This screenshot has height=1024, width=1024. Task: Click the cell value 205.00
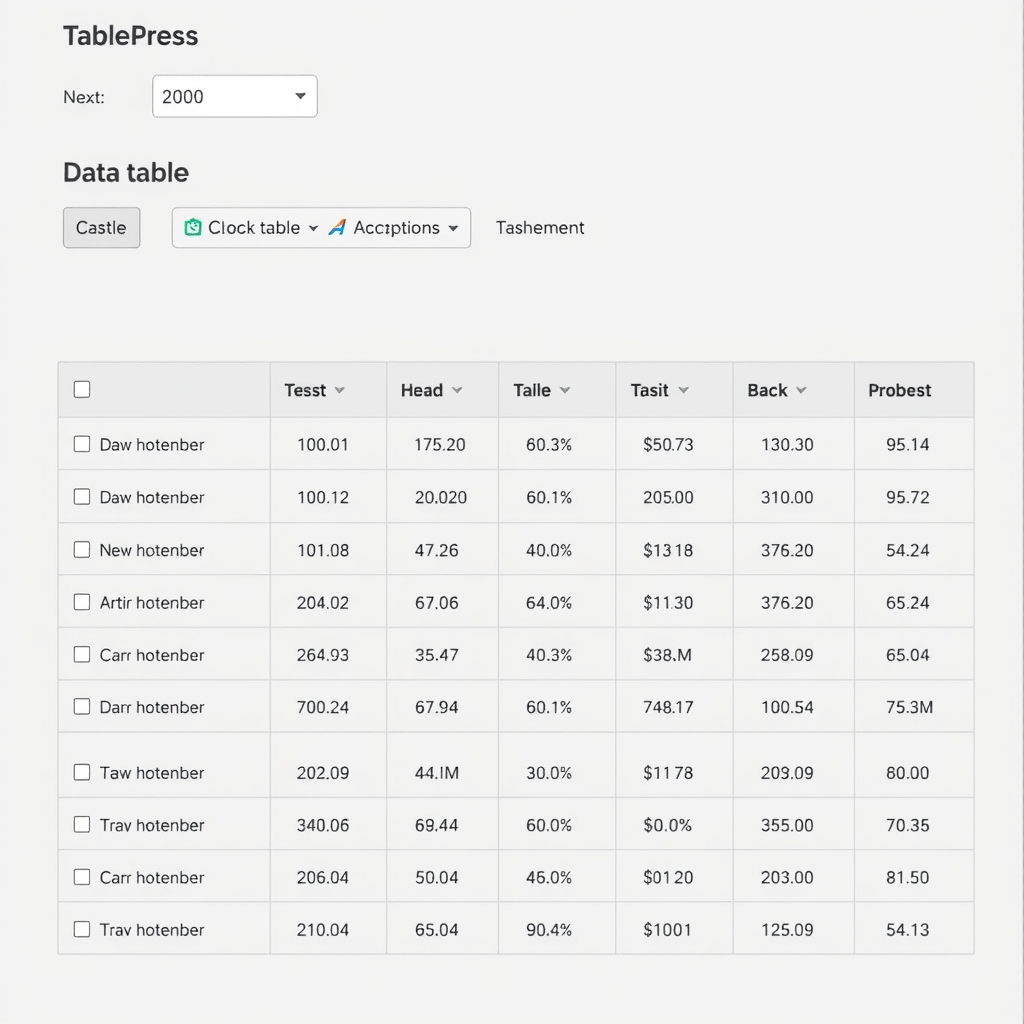click(x=668, y=497)
